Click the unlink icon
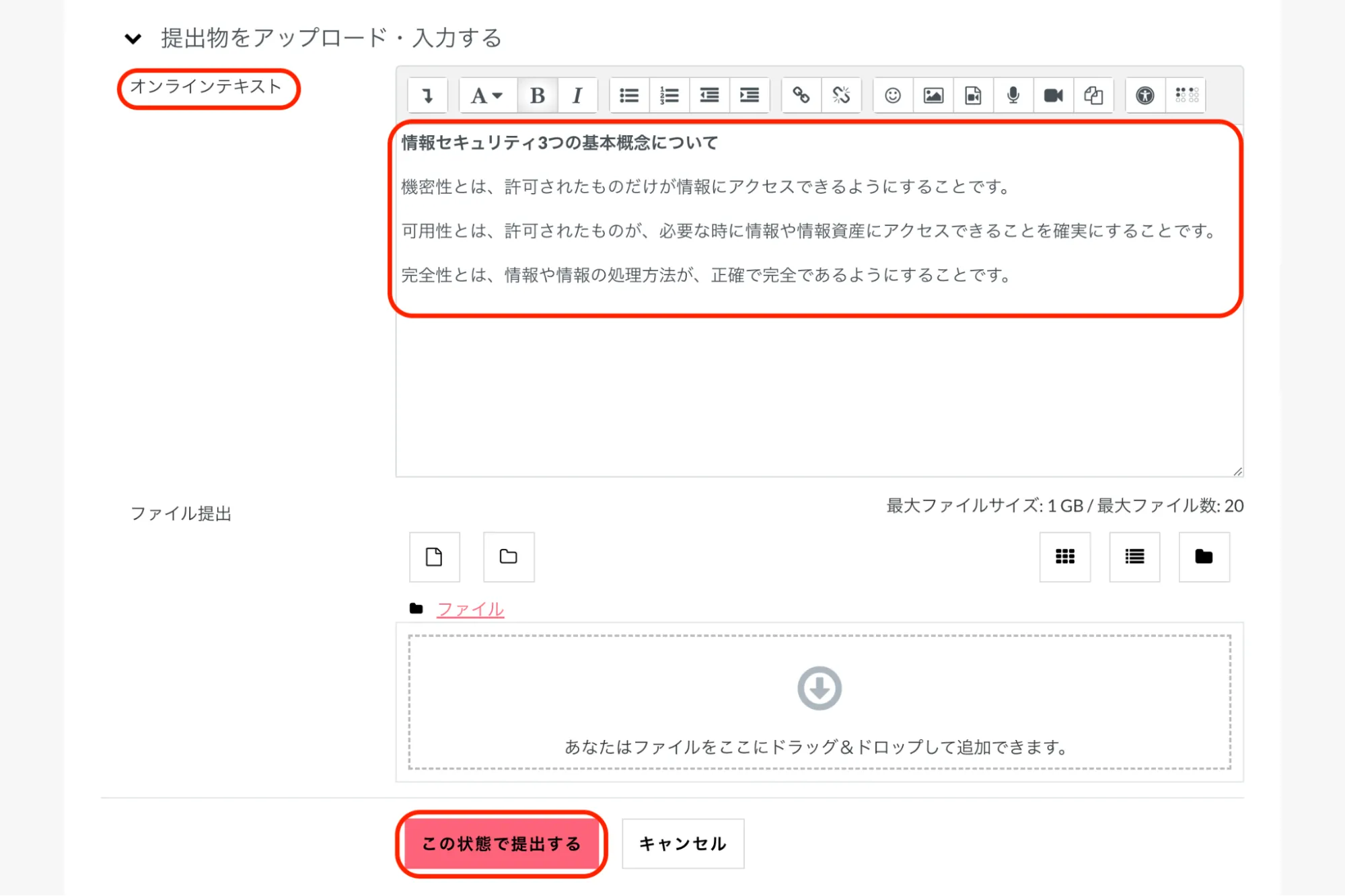This screenshot has width=1345, height=896. pos(841,96)
